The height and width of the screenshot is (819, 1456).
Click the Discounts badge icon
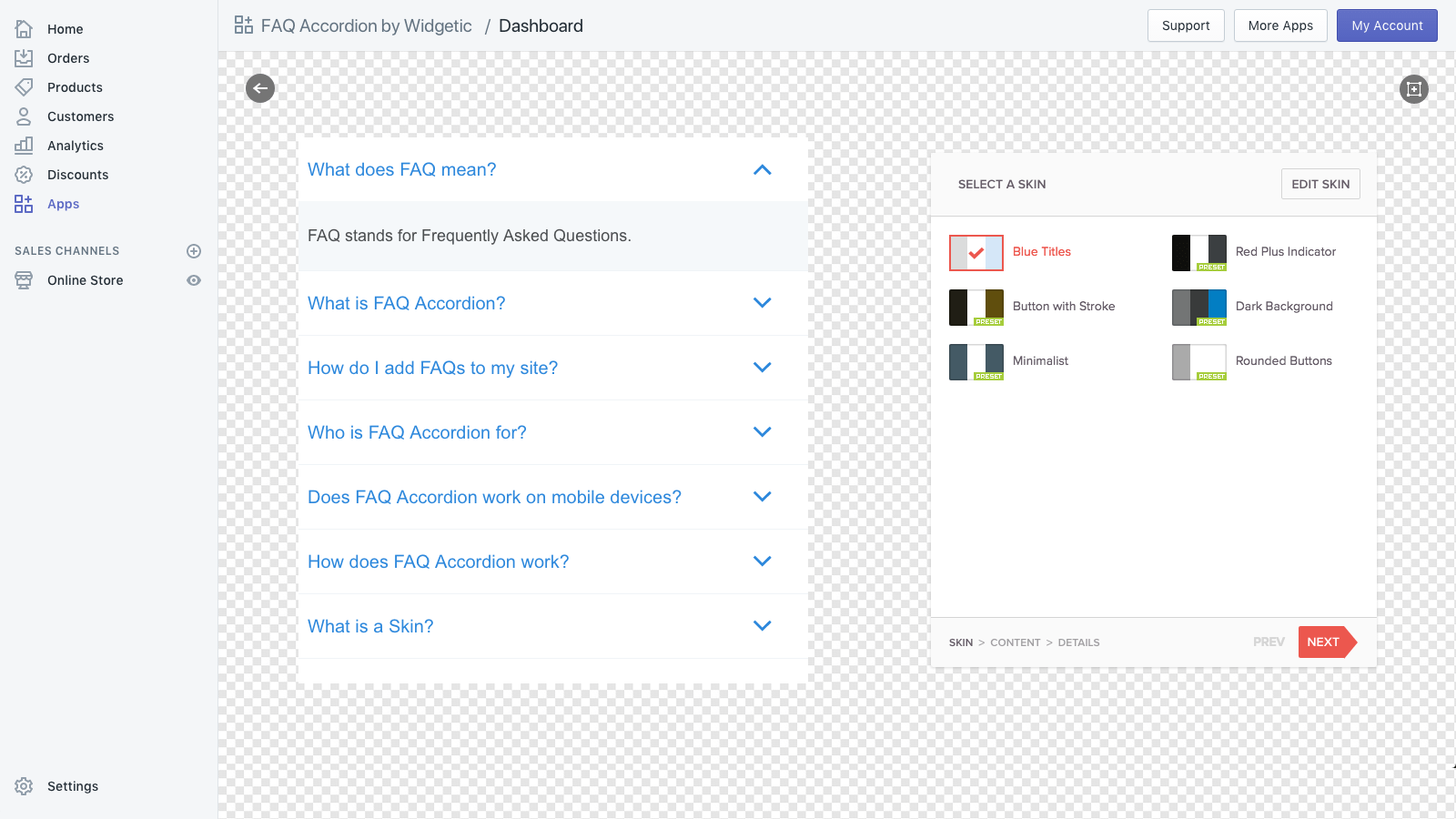(x=24, y=175)
